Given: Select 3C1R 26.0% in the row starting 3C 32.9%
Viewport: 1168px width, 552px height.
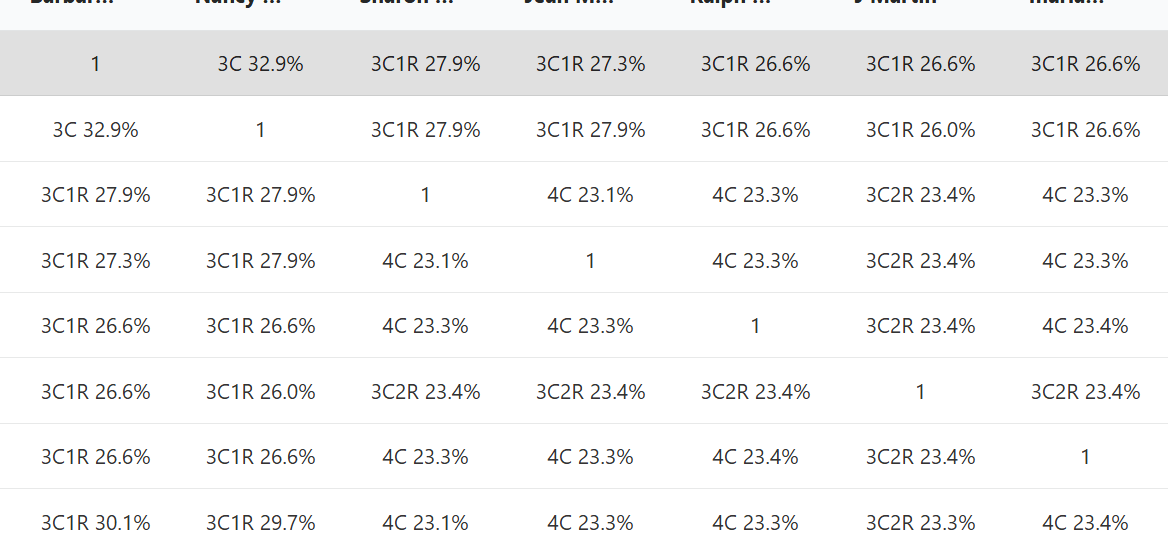Looking at the screenshot, I should tap(920, 129).
